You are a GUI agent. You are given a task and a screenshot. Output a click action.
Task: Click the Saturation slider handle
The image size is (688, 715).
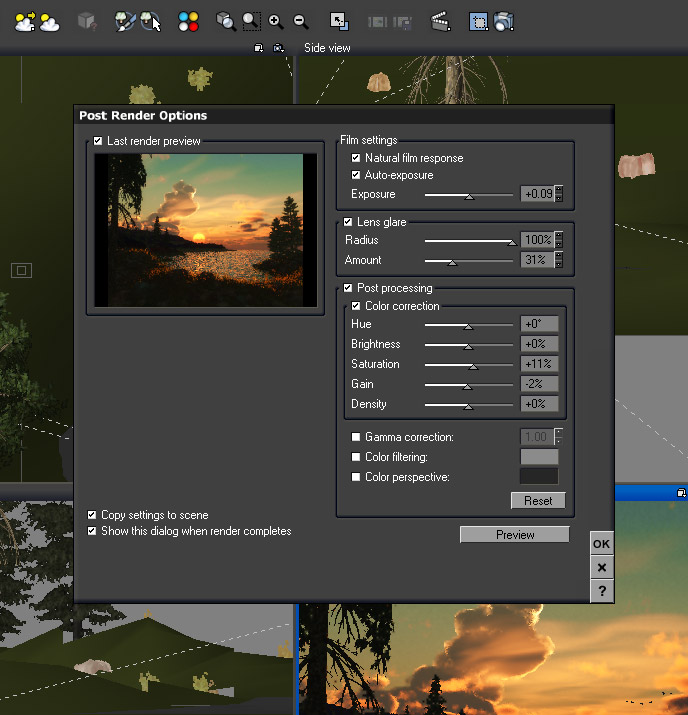pos(474,366)
